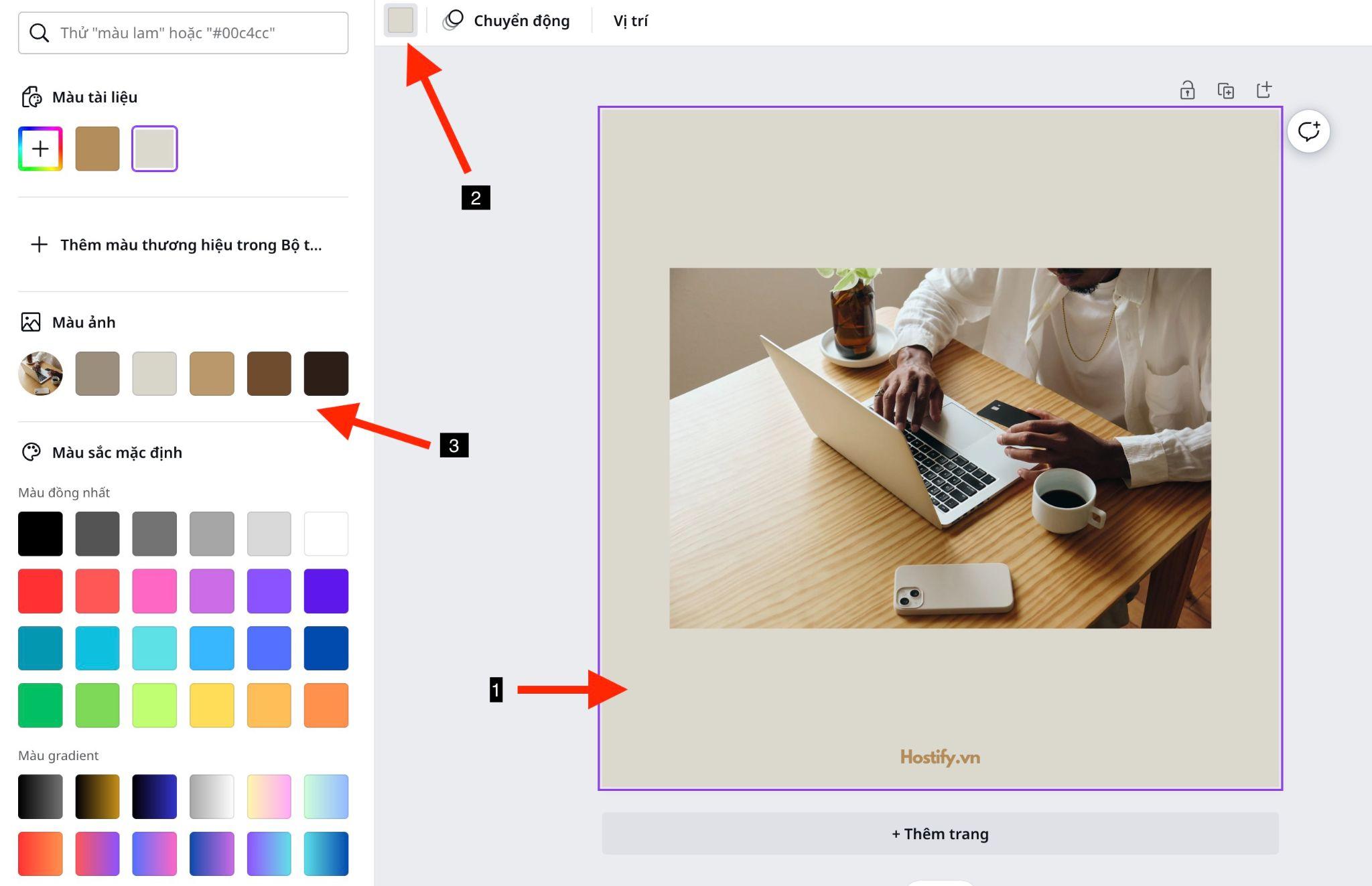1372x886 pixels.
Task: Select the black gradient swatch
Action: click(x=40, y=795)
